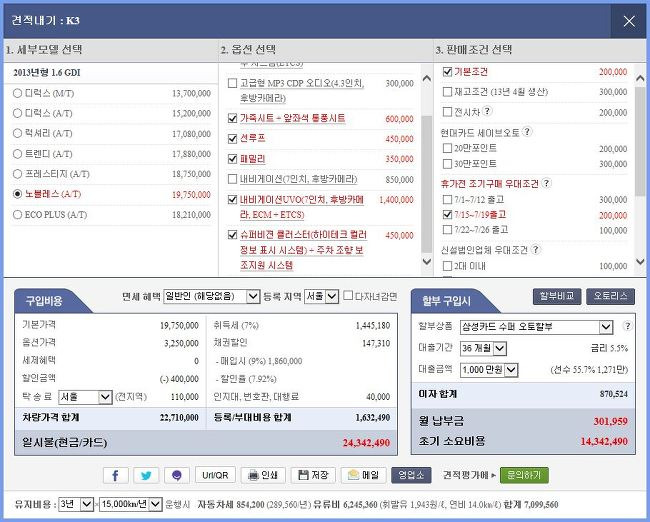The image size is (650, 522).
Task: Check 2대 이내 condition
Action: 447,266
